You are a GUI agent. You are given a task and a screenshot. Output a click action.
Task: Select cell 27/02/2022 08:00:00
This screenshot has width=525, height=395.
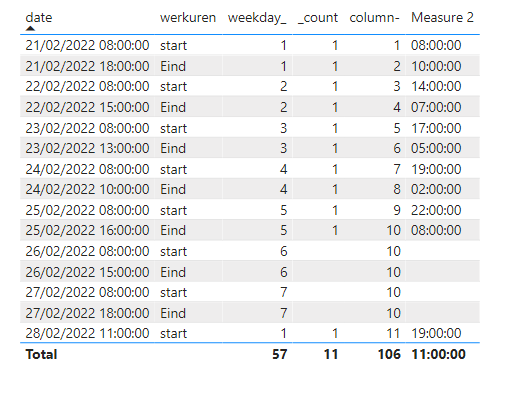(87, 292)
